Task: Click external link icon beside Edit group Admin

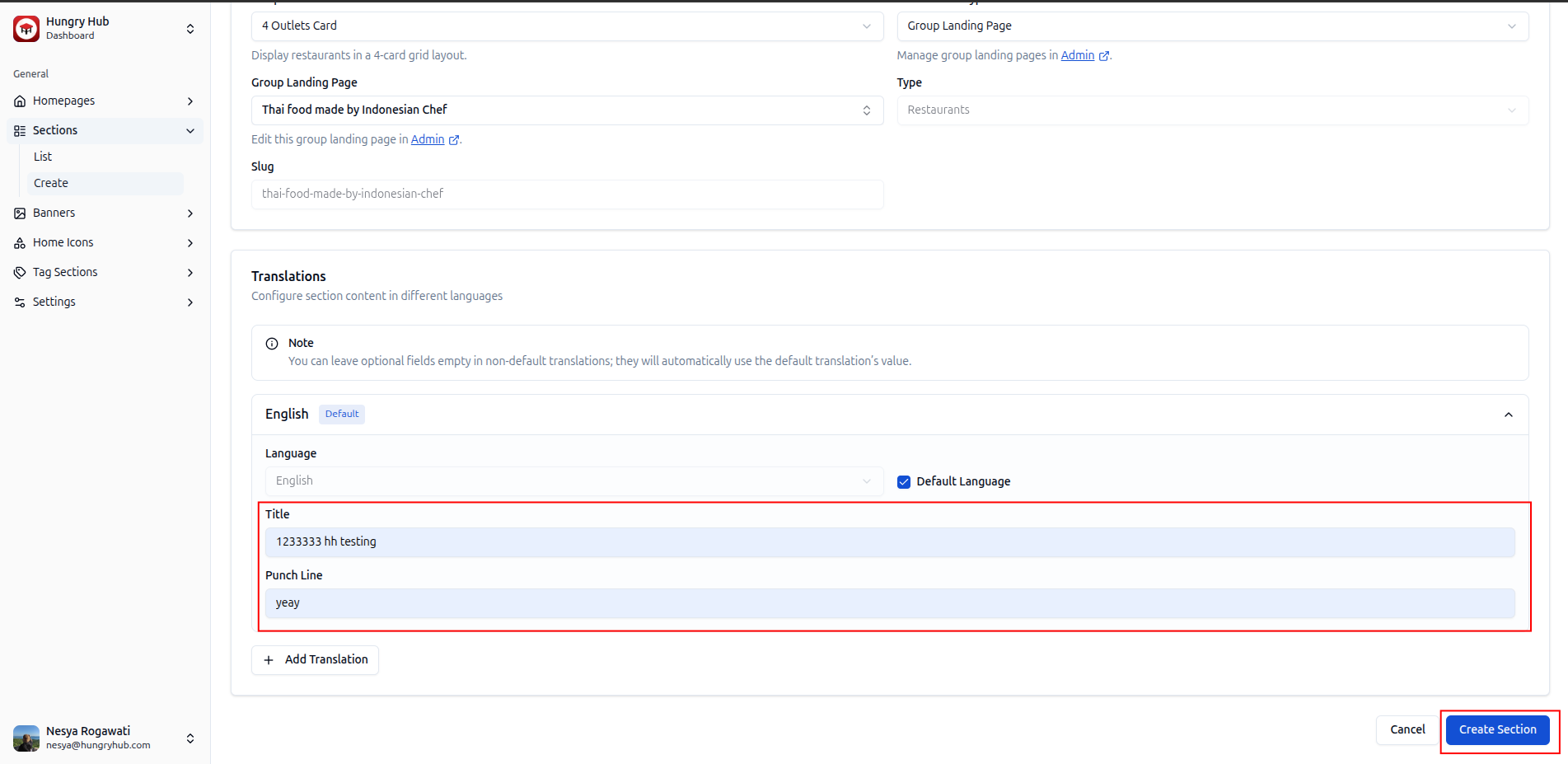Action: 454,140
